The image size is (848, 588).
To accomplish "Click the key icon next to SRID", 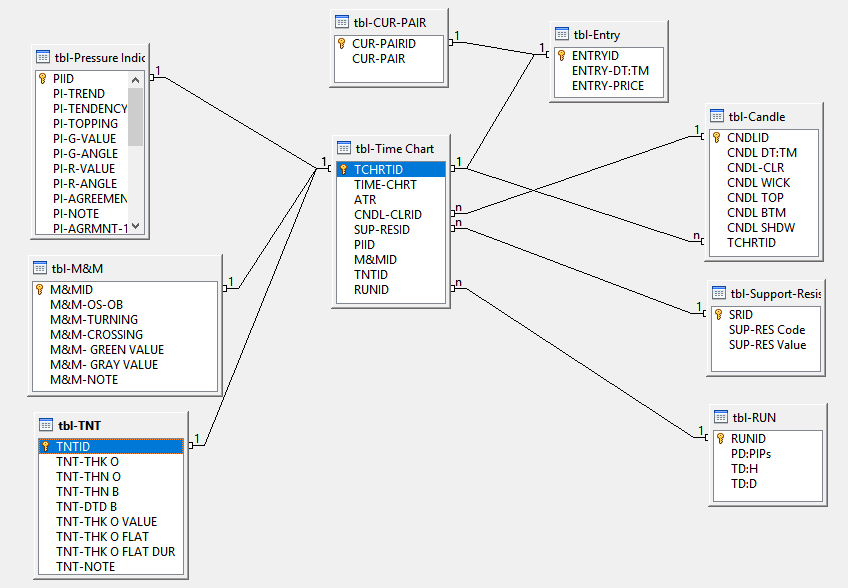I will point(717,314).
